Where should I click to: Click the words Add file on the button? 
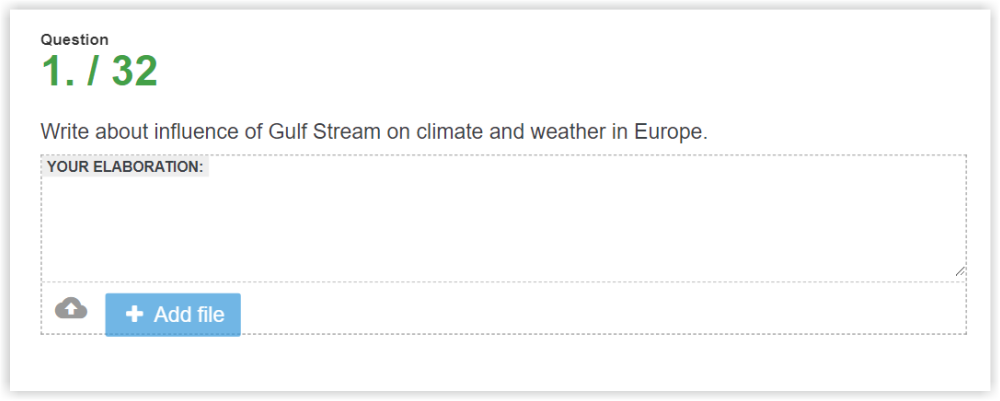tap(189, 315)
